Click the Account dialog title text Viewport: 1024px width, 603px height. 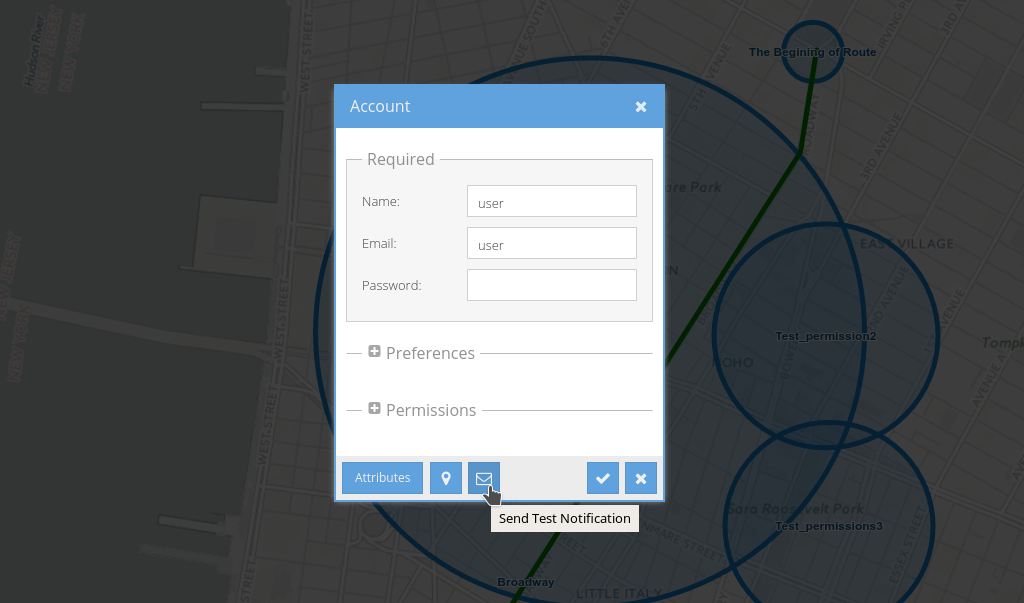(x=380, y=107)
